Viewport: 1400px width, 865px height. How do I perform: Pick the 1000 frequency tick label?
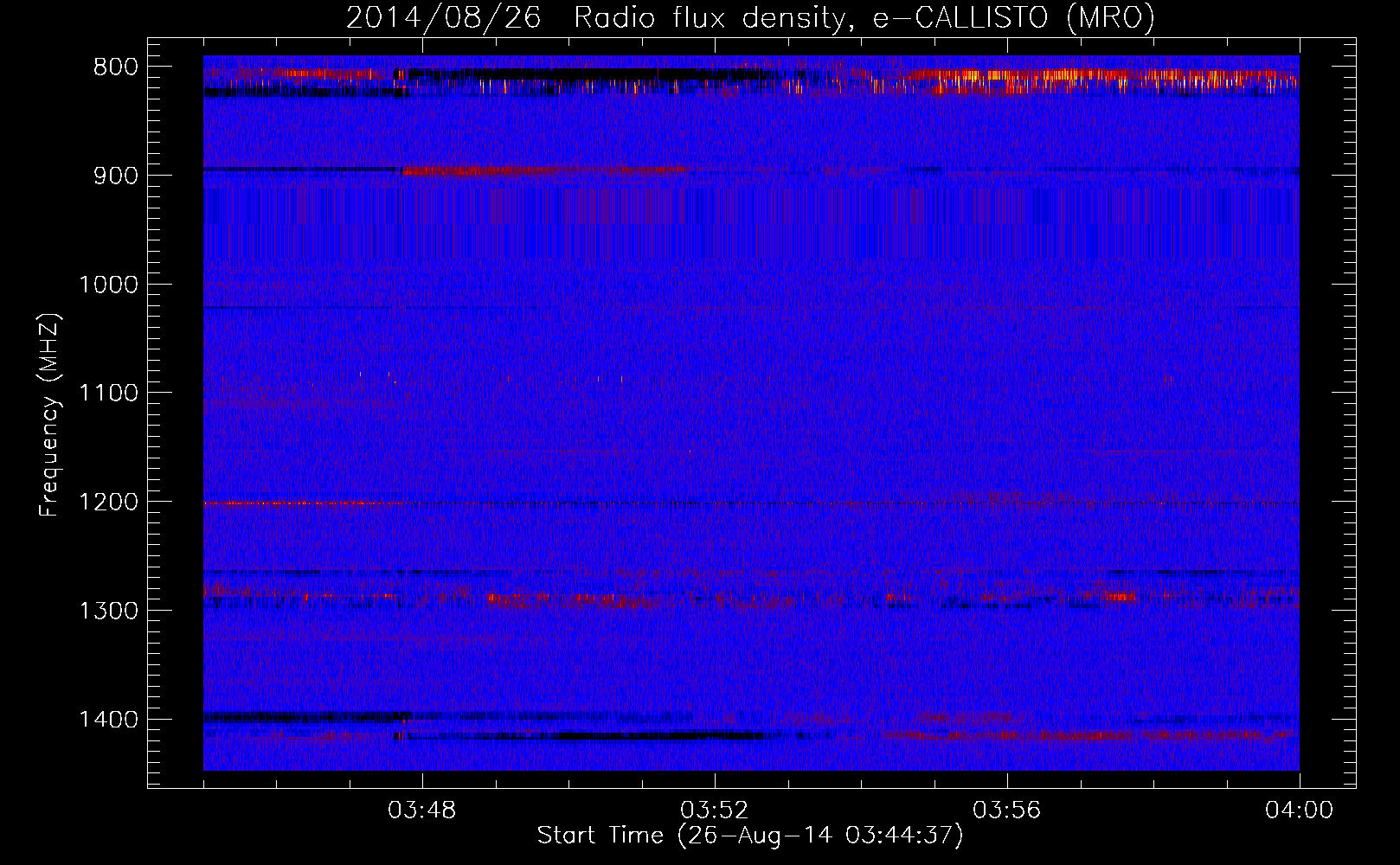pos(108,285)
